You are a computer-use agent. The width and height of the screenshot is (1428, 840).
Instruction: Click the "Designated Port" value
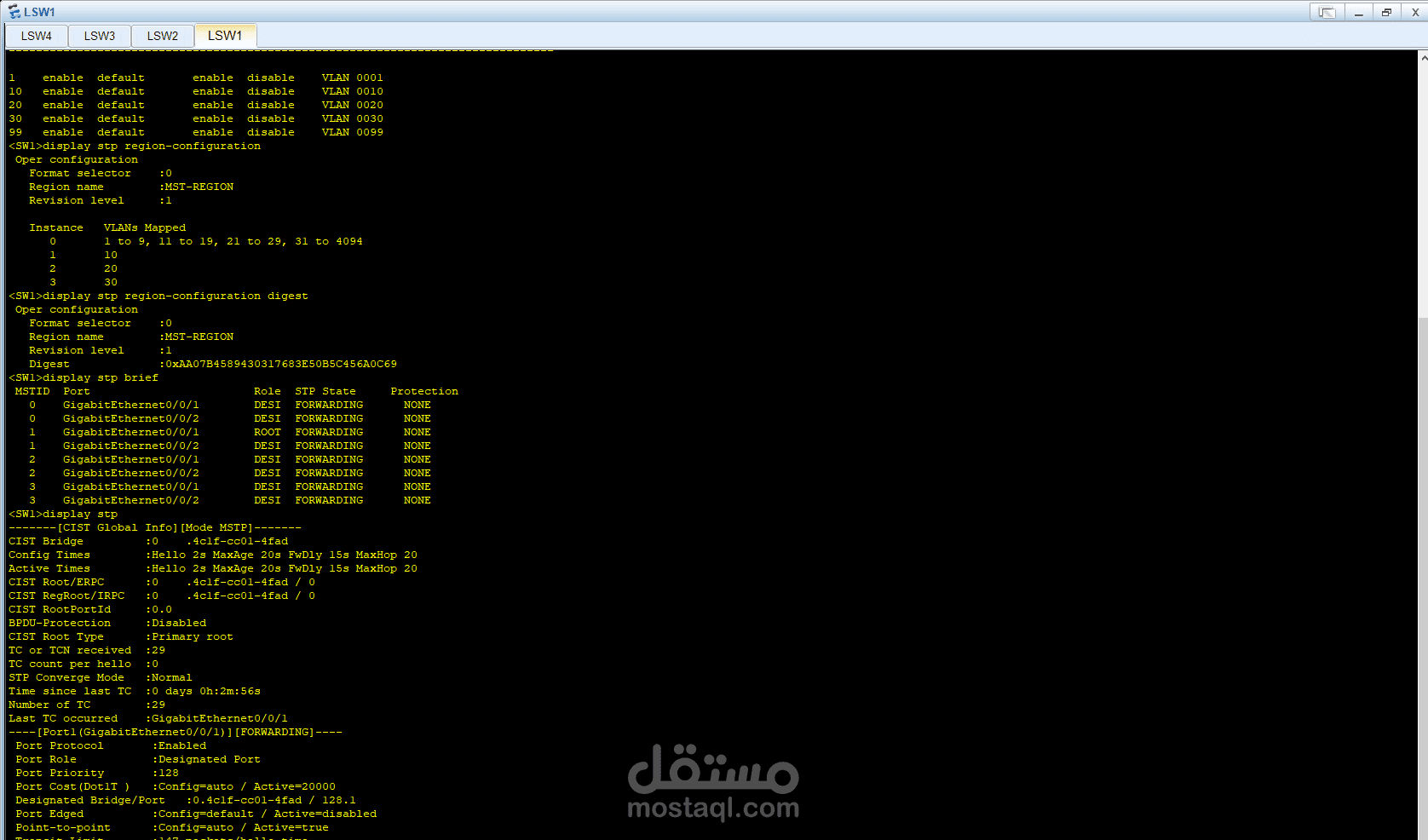click(210, 759)
